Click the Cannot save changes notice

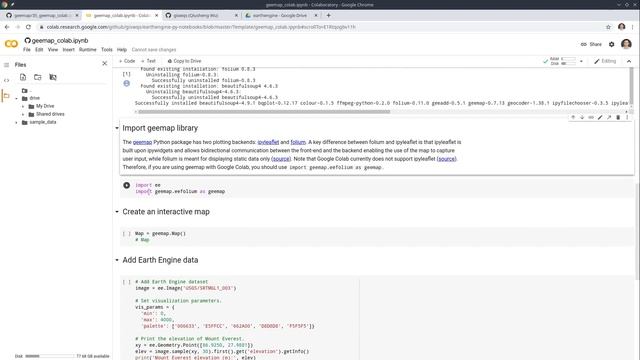click(154, 49)
